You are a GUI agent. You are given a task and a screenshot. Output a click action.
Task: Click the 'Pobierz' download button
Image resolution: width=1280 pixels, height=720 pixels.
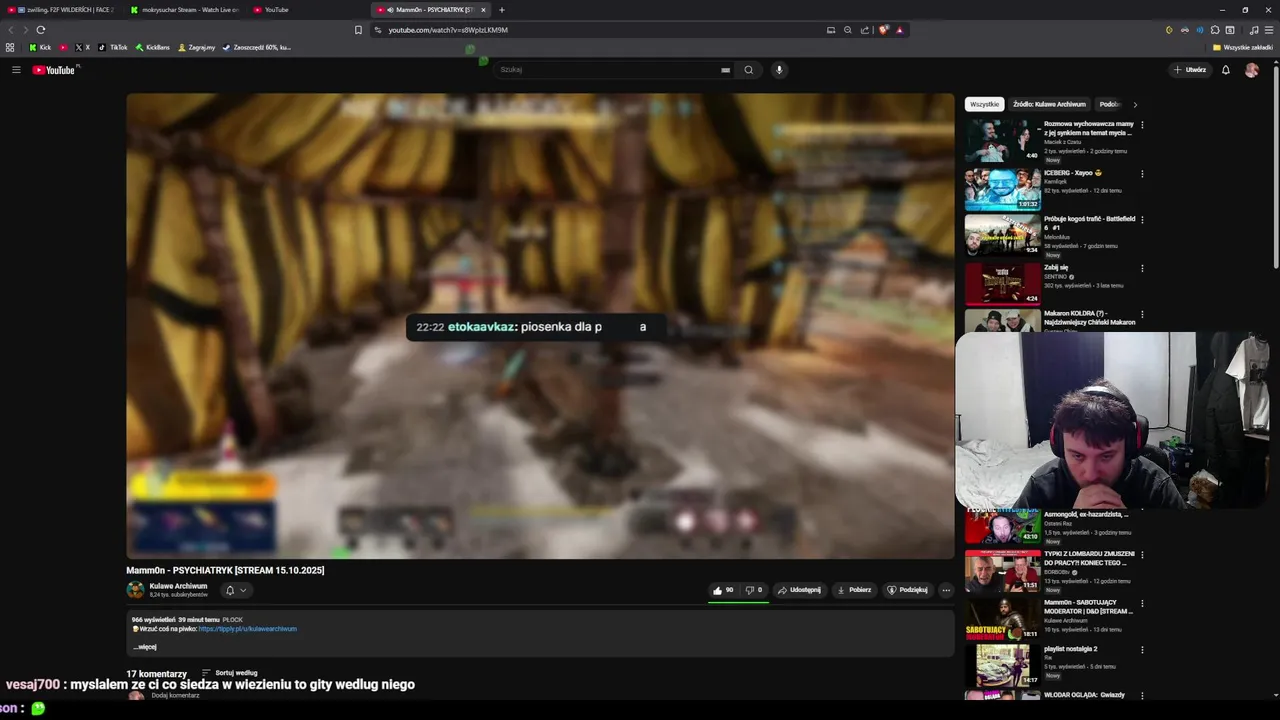pyautogui.click(x=854, y=590)
